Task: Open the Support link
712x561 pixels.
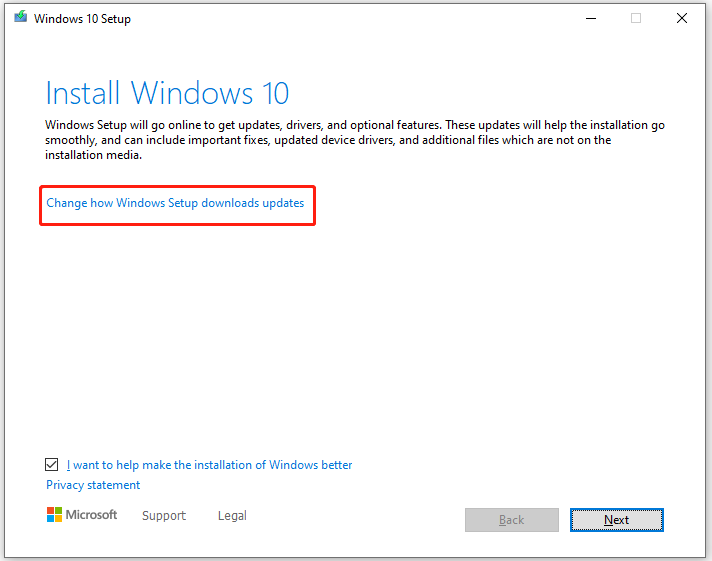Action: [164, 516]
